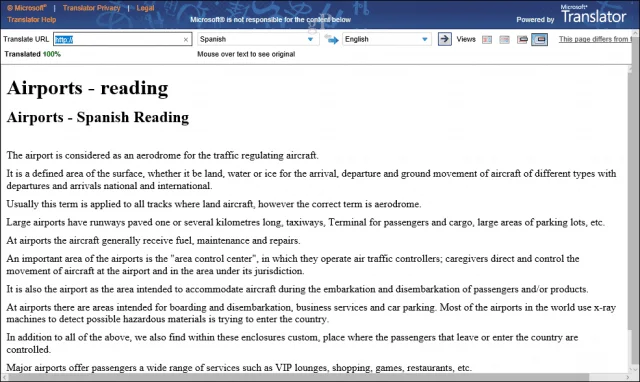The width and height of the screenshot is (640, 382).
Task: Open the Translator Help link
Action: coord(32,20)
